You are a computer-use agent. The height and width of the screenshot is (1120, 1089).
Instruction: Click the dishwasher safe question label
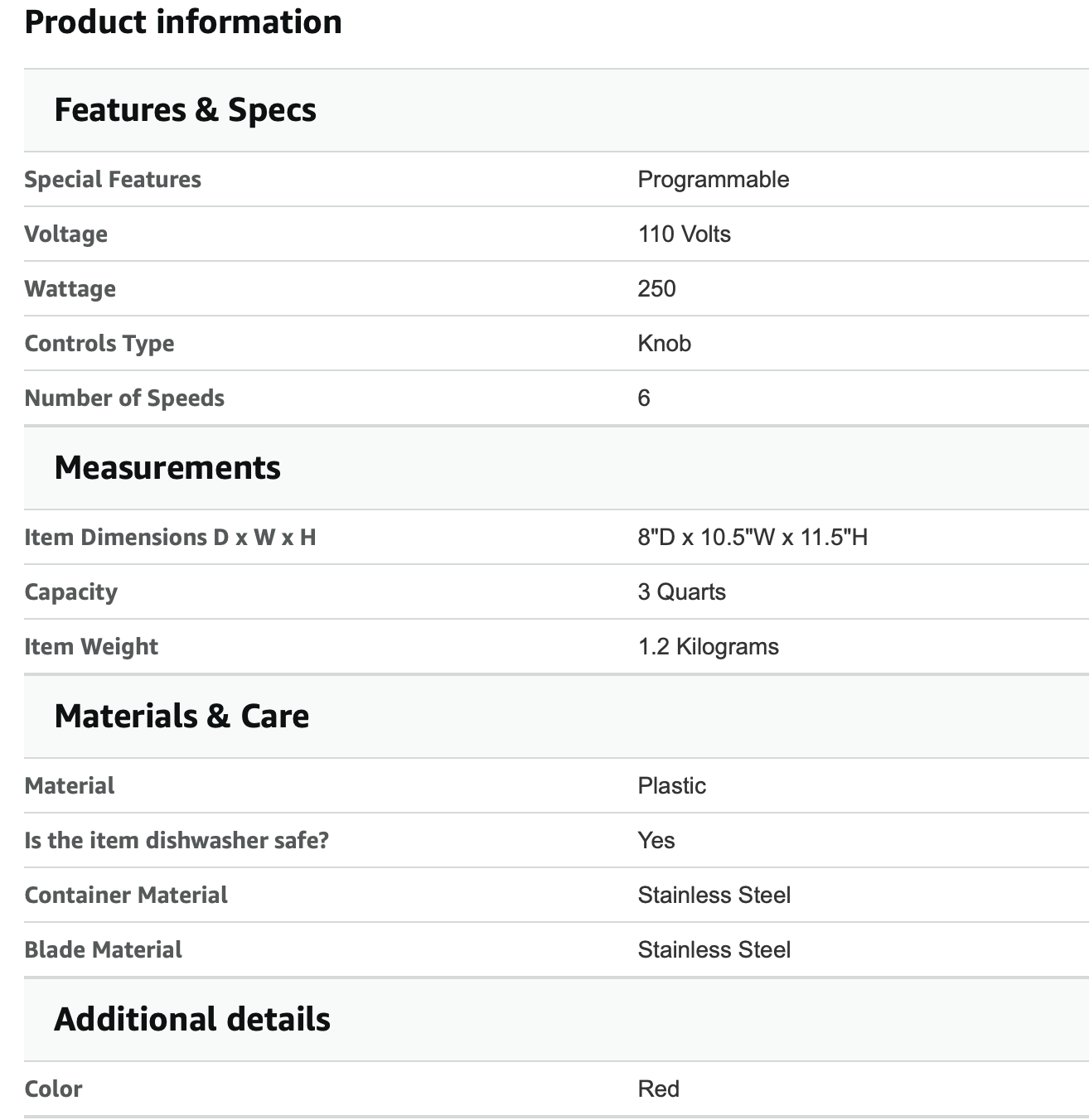(x=177, y=841)
